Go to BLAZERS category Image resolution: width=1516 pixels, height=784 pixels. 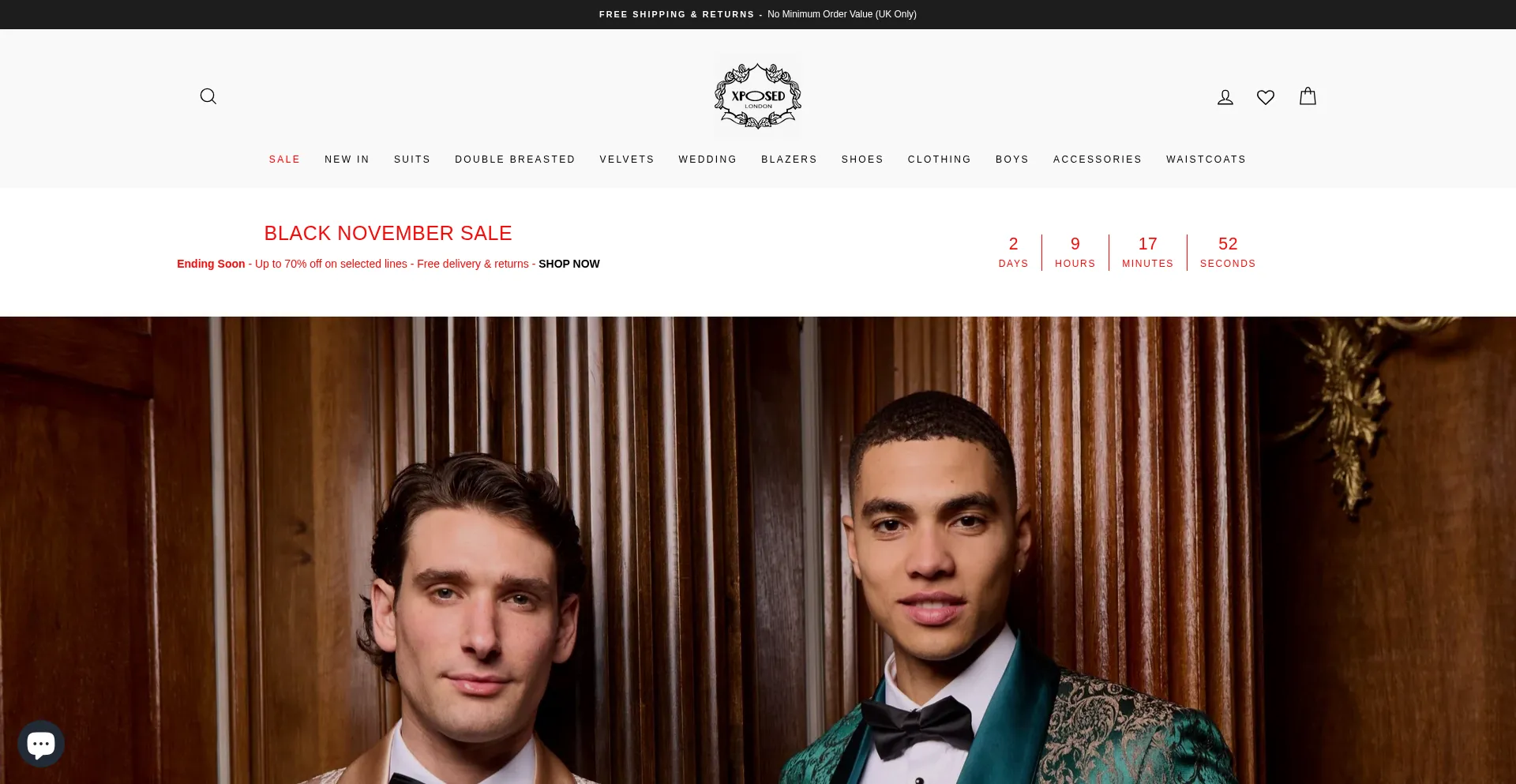point(789,159)
